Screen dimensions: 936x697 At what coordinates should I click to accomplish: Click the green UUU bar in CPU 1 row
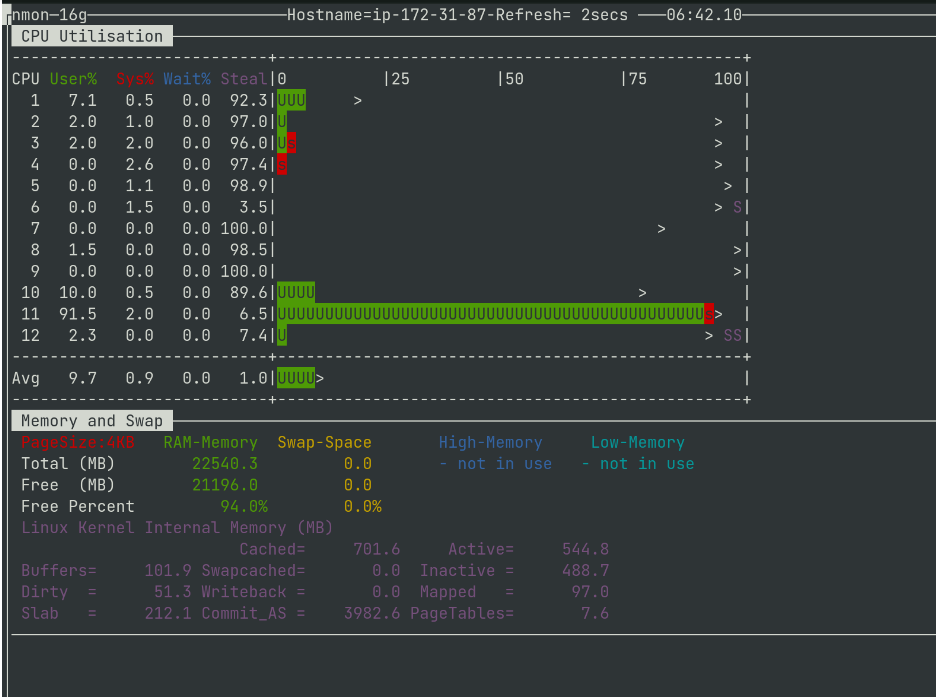tap(291, 100)
